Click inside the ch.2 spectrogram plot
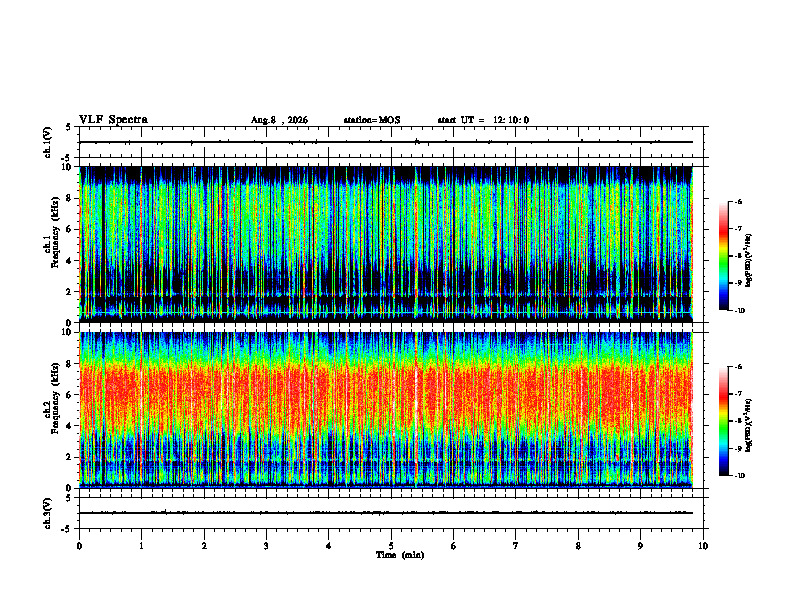Image resolution: width=792 pixels, height=612 pixels. (x=391, y=410)
